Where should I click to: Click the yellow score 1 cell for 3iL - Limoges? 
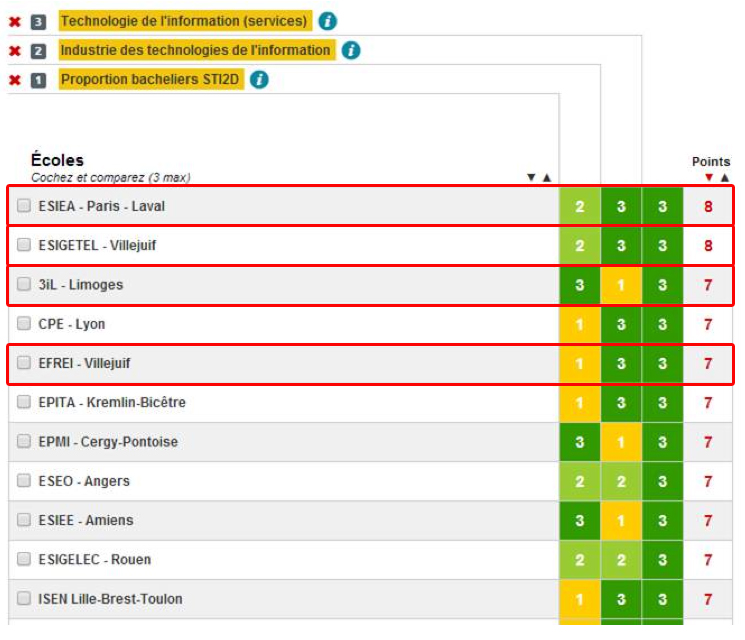621,285
